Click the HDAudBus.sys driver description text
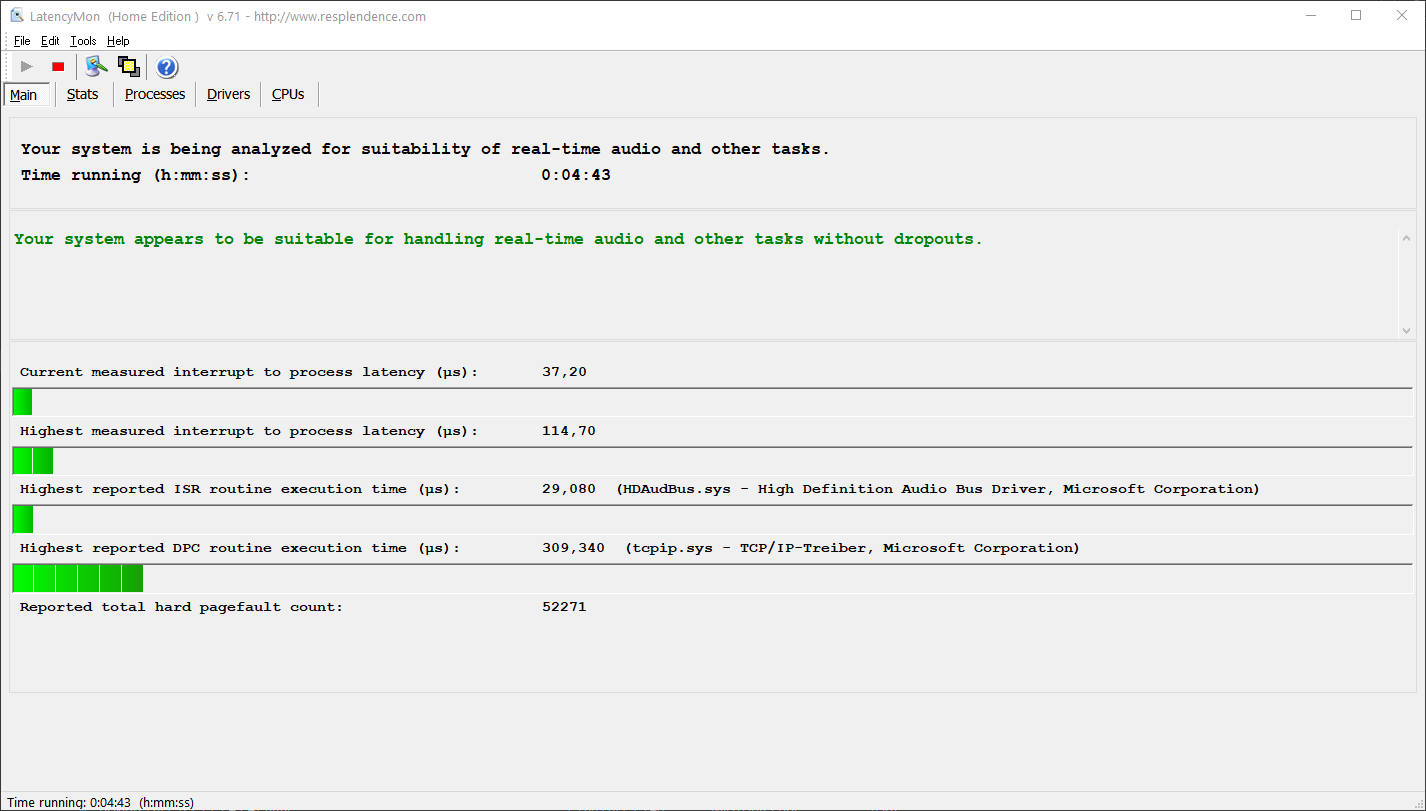Viewport: 1426px width, 811px height. pos(938,489)
